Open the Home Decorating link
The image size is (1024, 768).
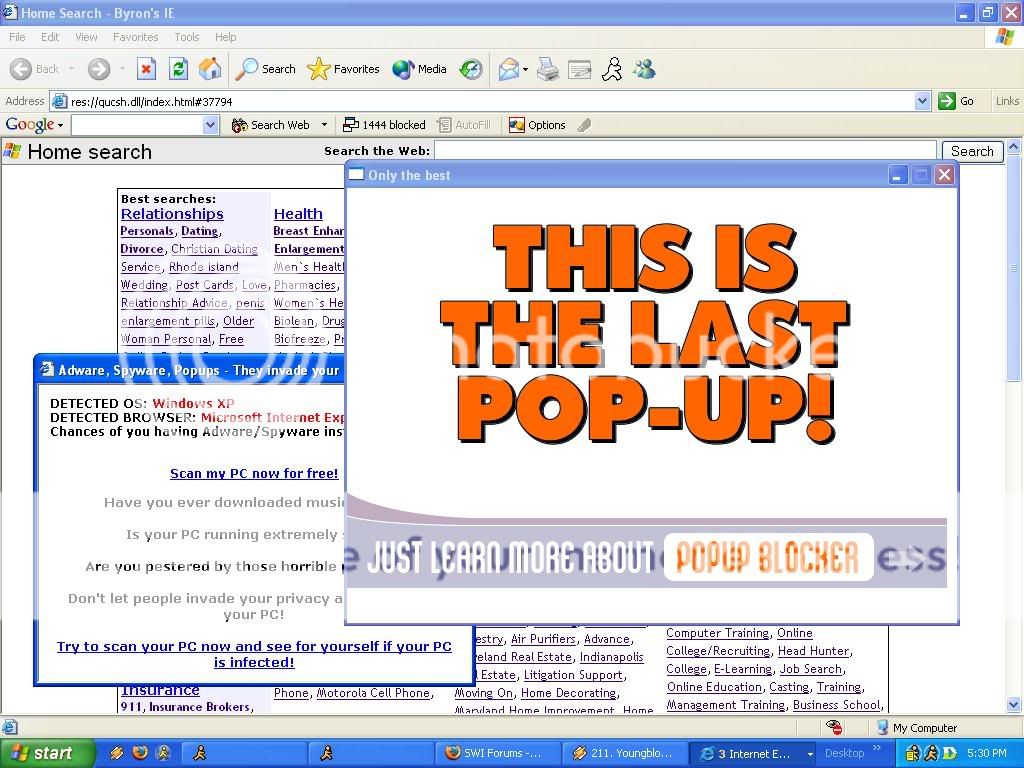click(x=568, y=693)
